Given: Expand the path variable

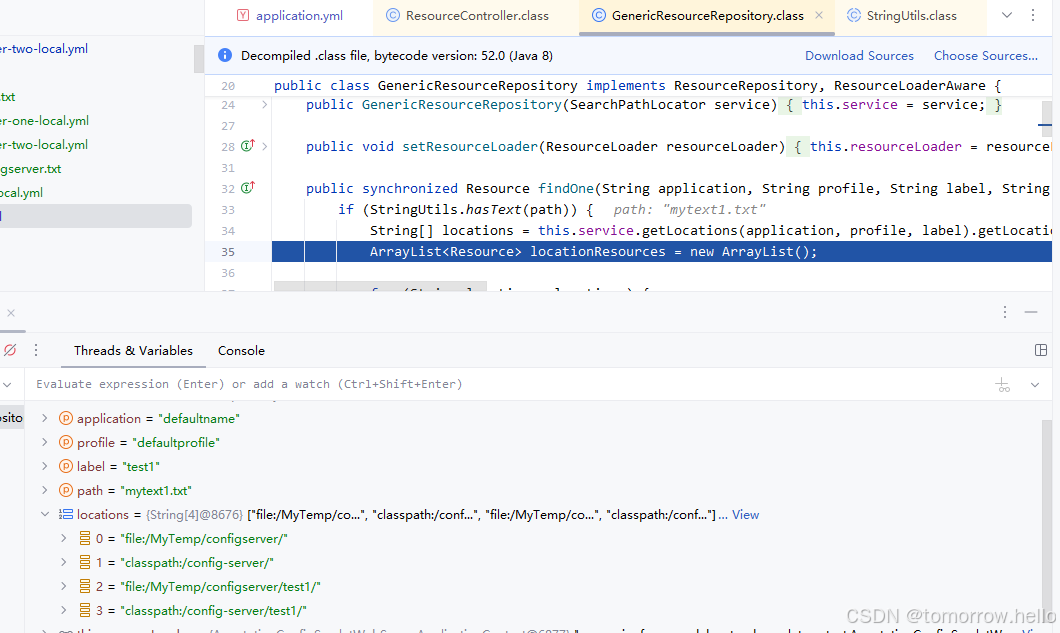Looking at the screenshot, I should 45,490.
